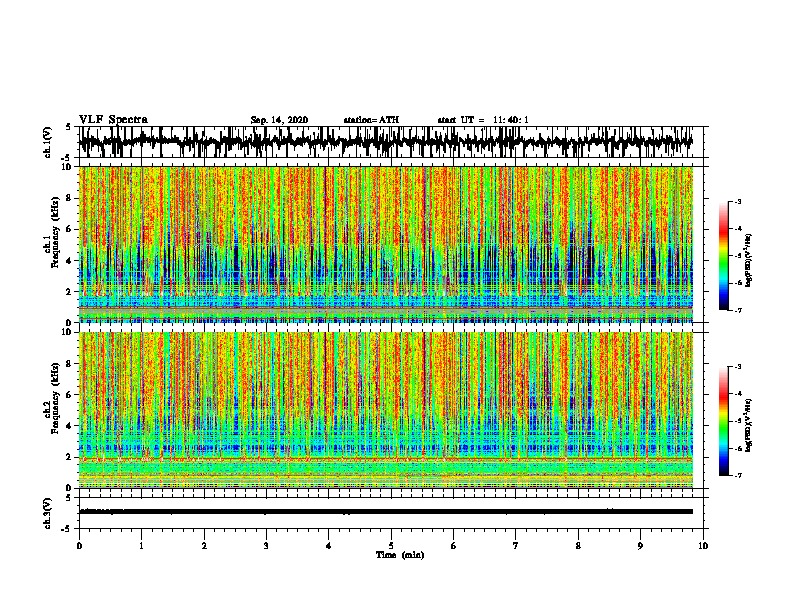Click the time axis tick label '1'

coord(141,546)
